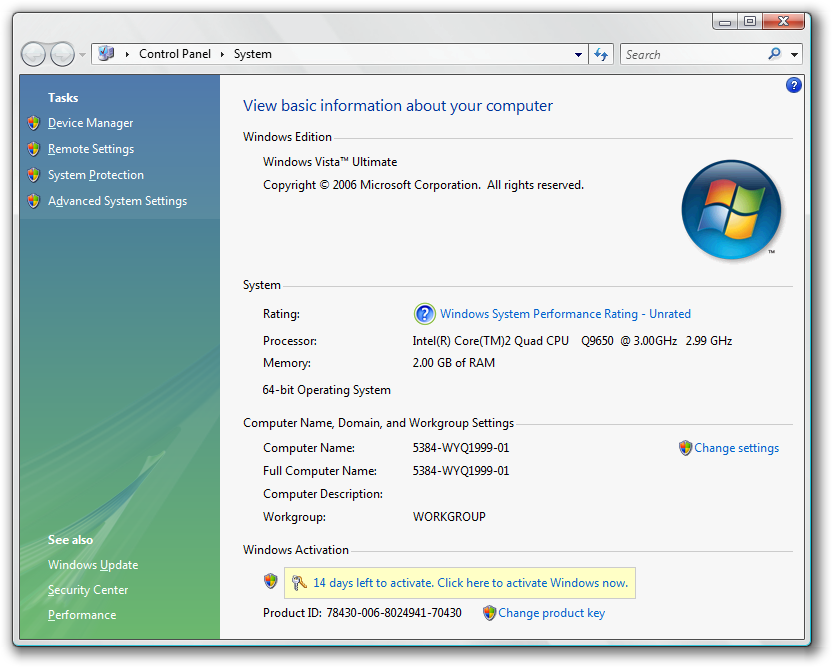Click the 14 days left to activate link
Screen dimensions: 832x668
pos(470,583)
